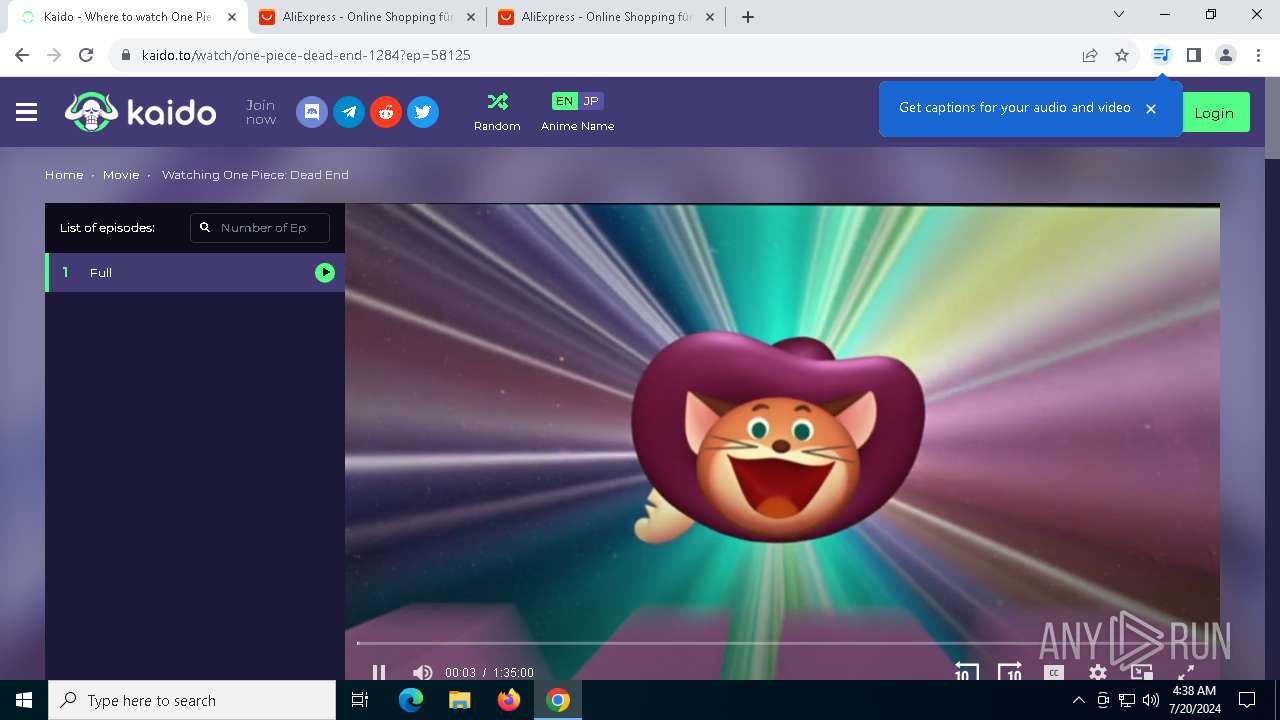Launch Firefox from taskbar

pos(509,700)
